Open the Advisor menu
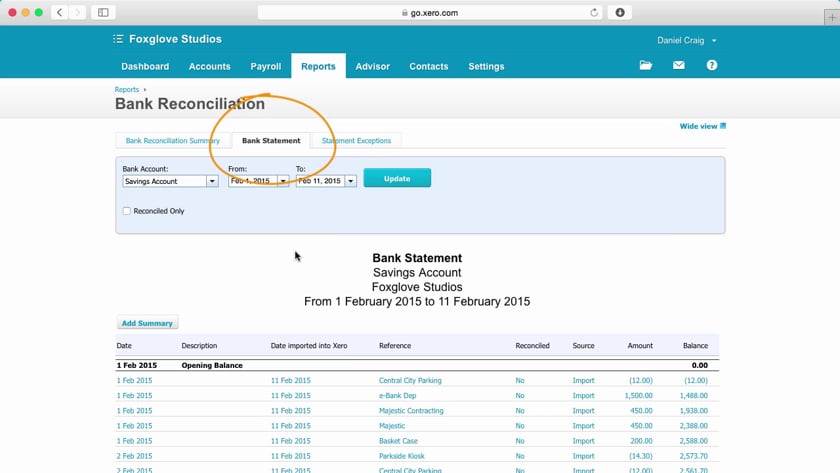840x473 pixels. click(372, 66)
